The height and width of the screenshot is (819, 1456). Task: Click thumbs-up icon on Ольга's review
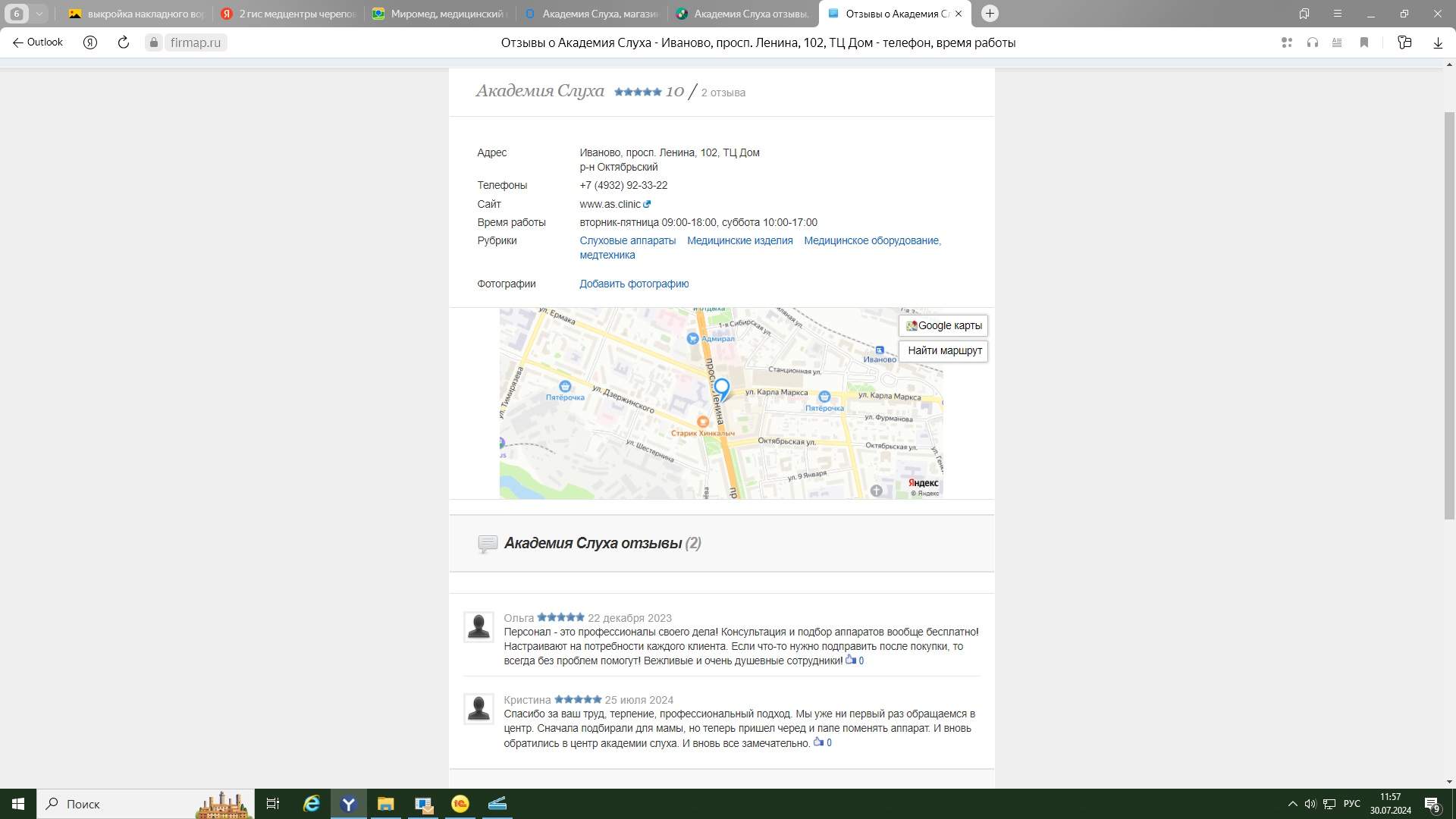coord(850,660)
